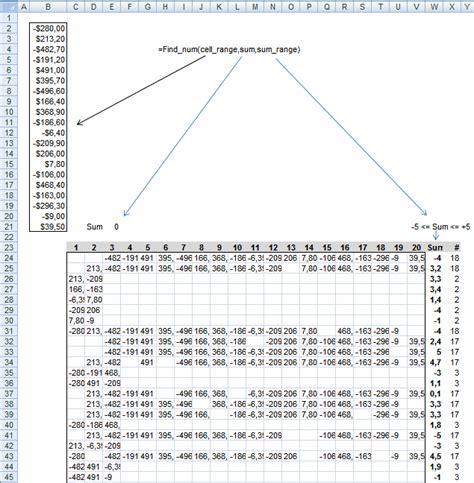Screen dimensions: 474x483
Task: Click the # column header in row 23
Action: (x=452, y=247)
